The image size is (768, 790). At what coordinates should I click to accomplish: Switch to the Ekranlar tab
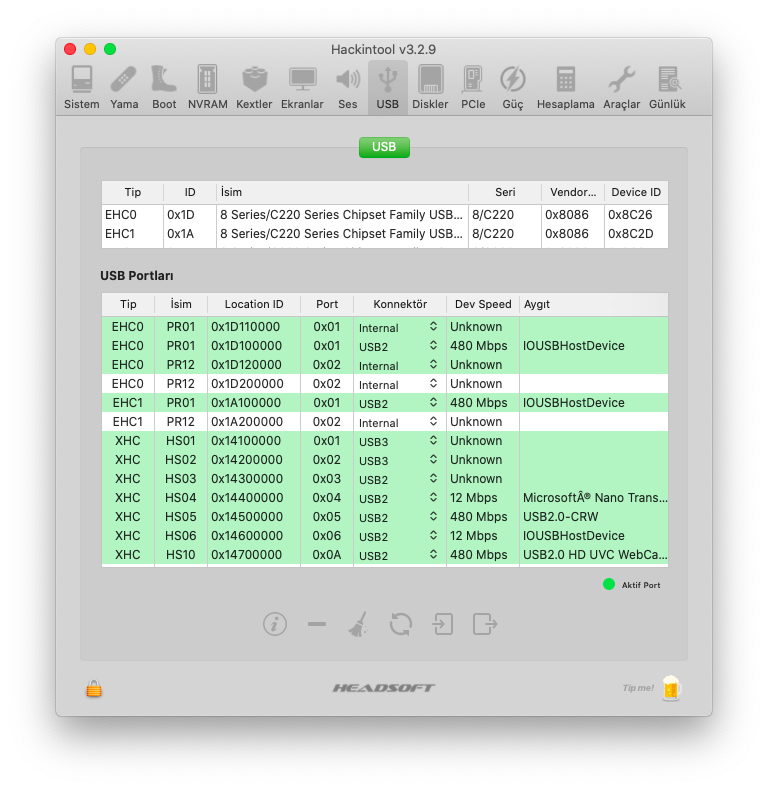tap(302, 87)
